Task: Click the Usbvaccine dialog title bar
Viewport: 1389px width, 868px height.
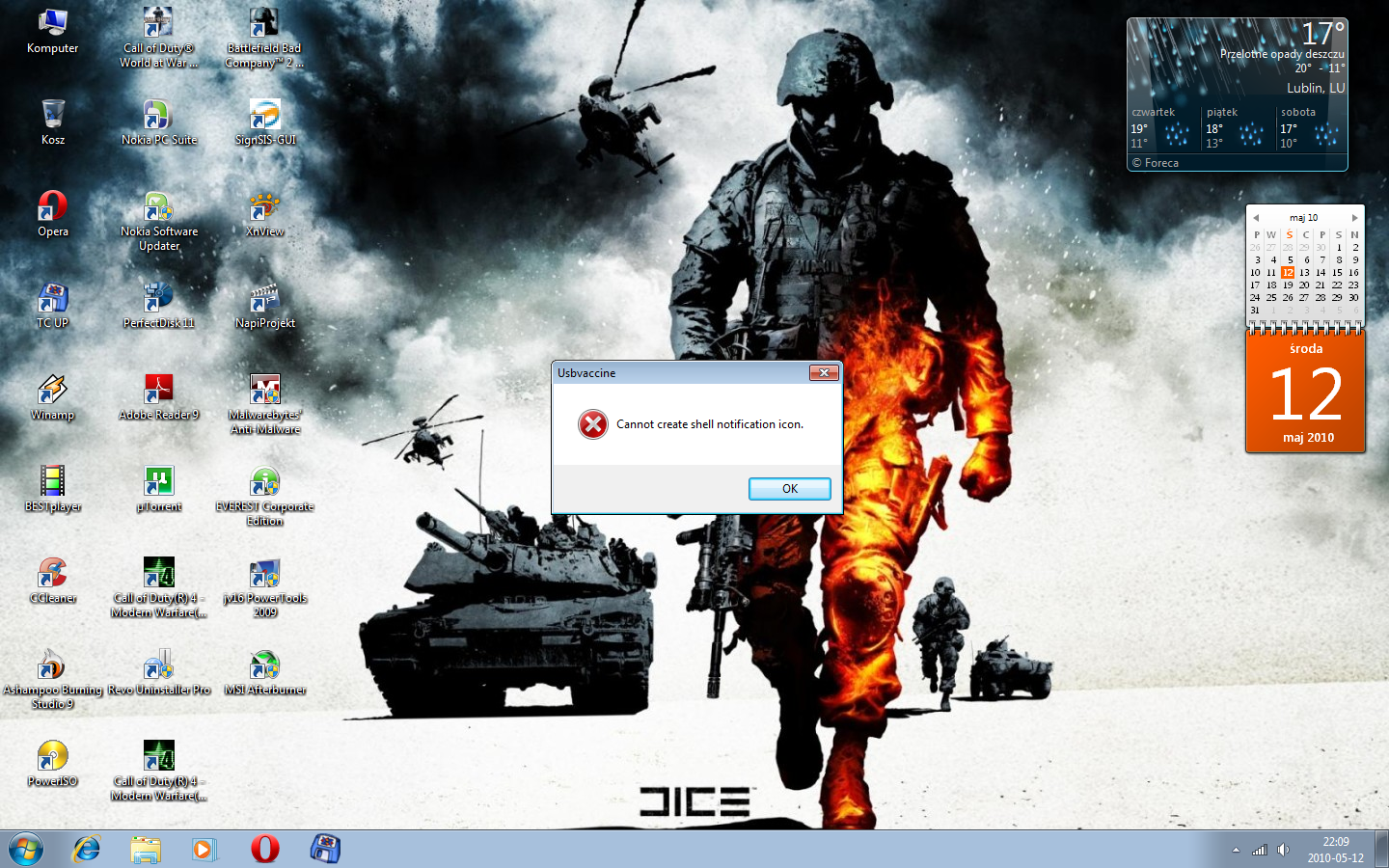Action: tap(680, 373)
